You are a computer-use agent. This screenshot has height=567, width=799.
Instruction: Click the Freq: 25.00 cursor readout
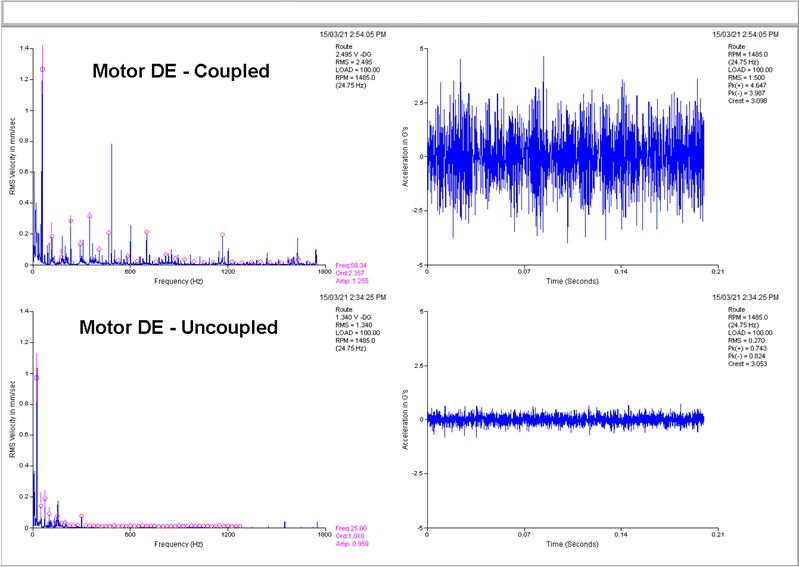[351, 529]
